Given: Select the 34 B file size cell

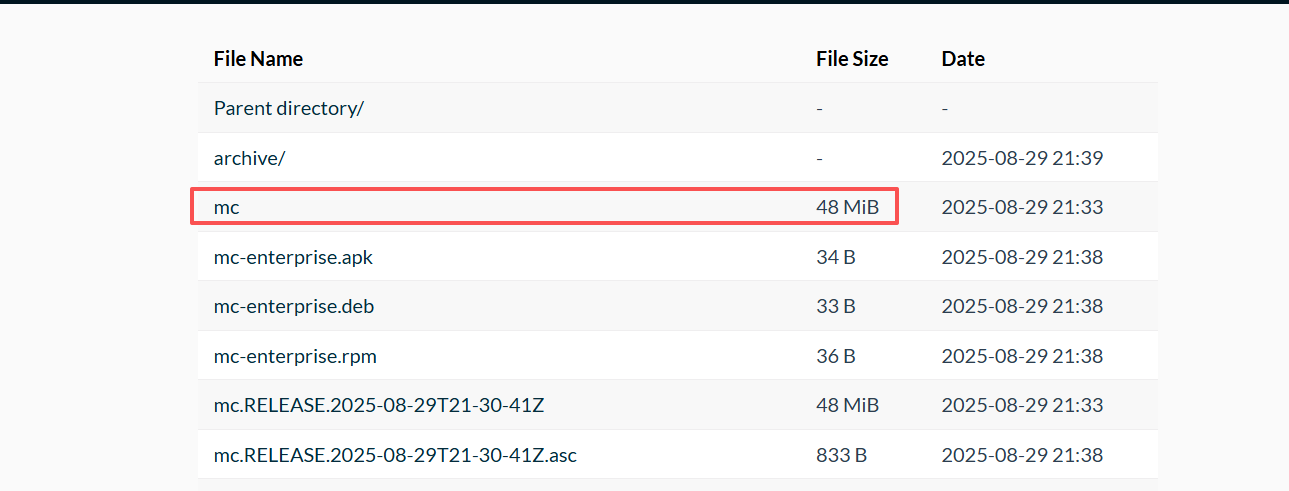Looking at the screenshot, I should click(835, 257).
